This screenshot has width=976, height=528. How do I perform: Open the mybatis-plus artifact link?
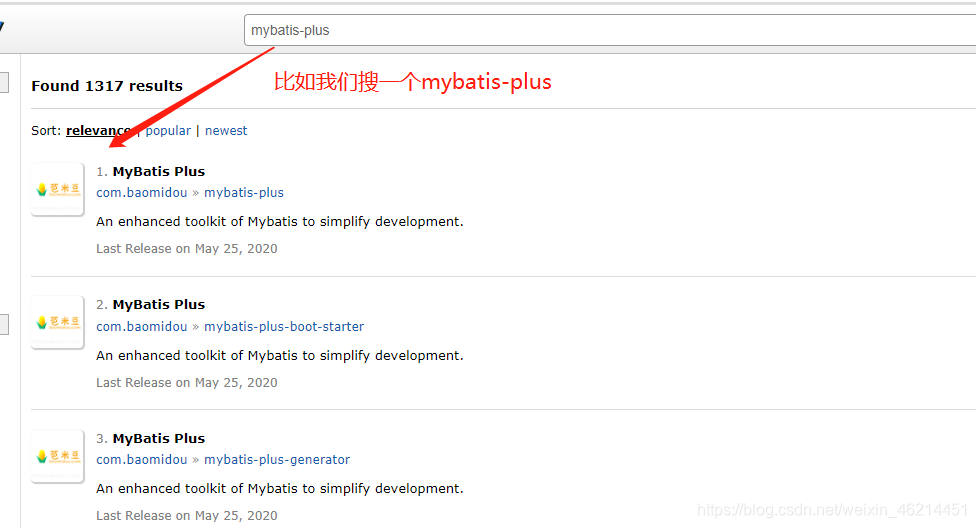click(244, 193)
